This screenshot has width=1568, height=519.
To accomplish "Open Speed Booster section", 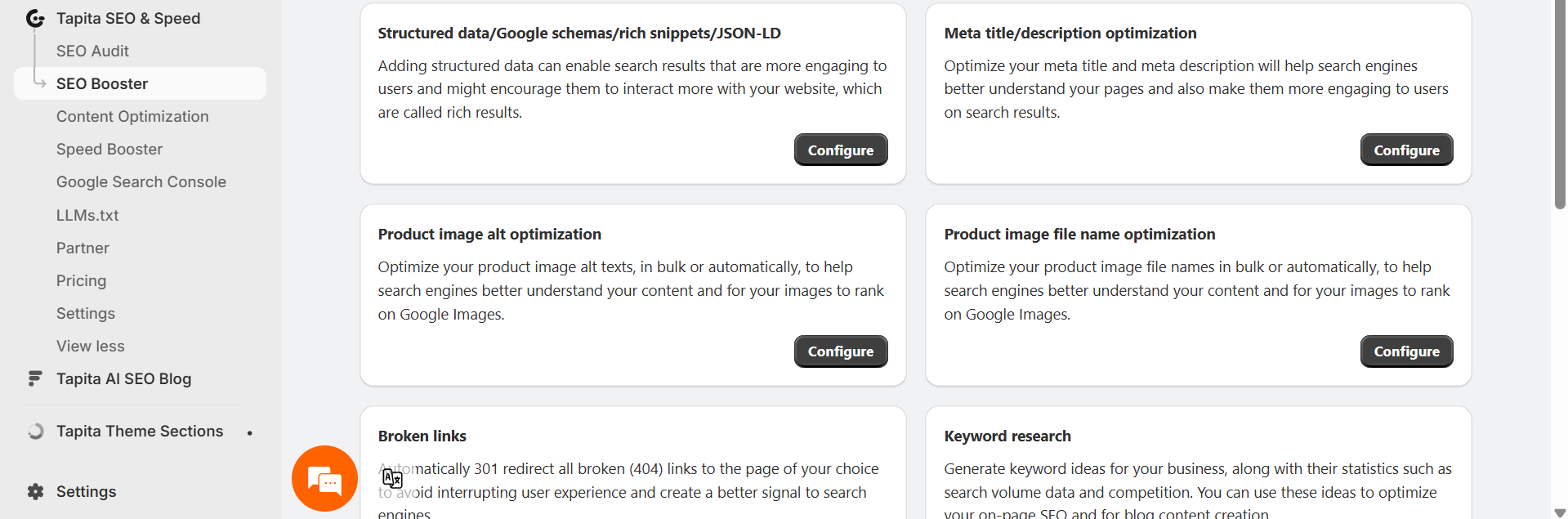I will 109,149.
